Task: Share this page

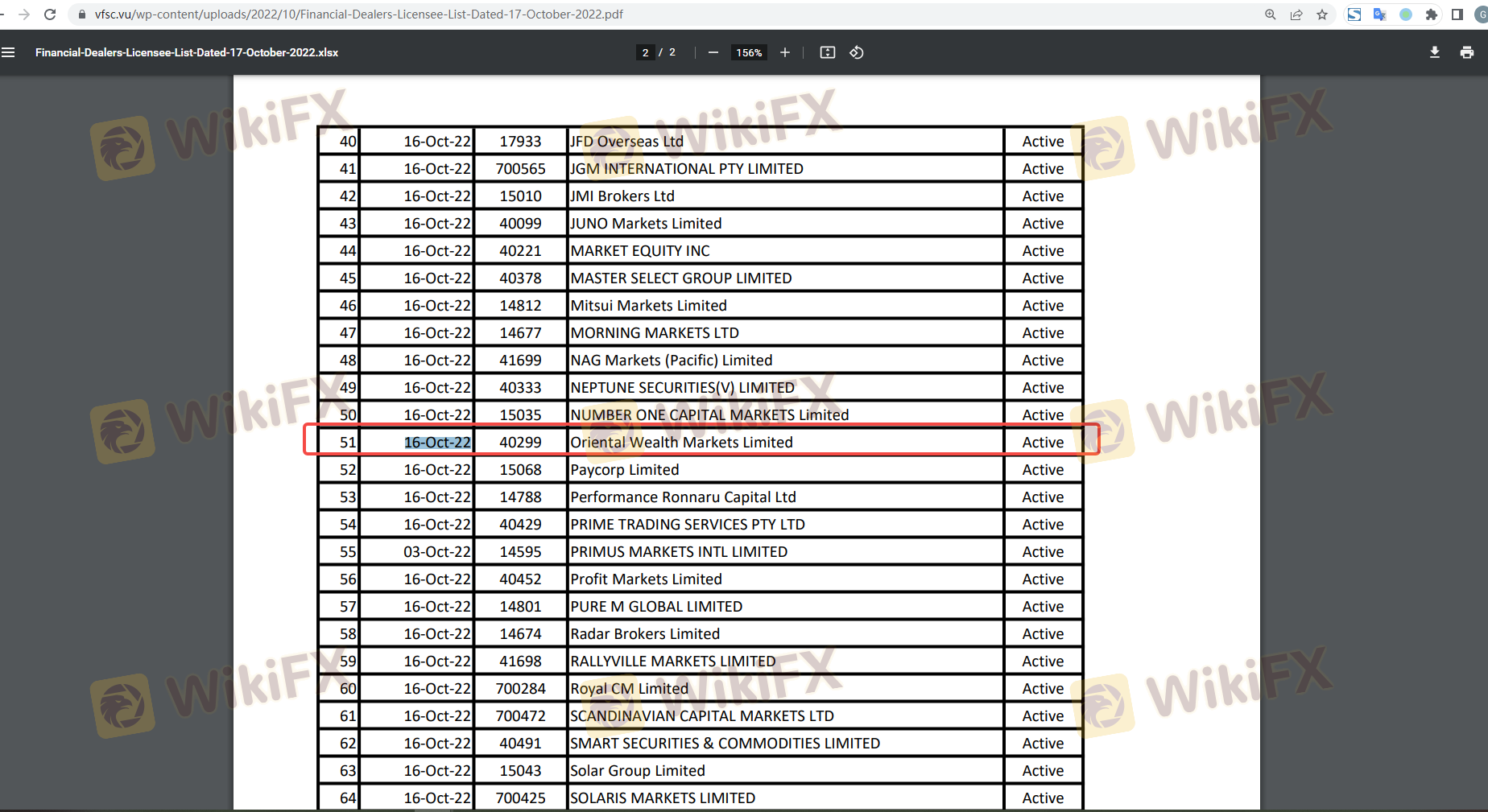Action: click(1296, 14)
